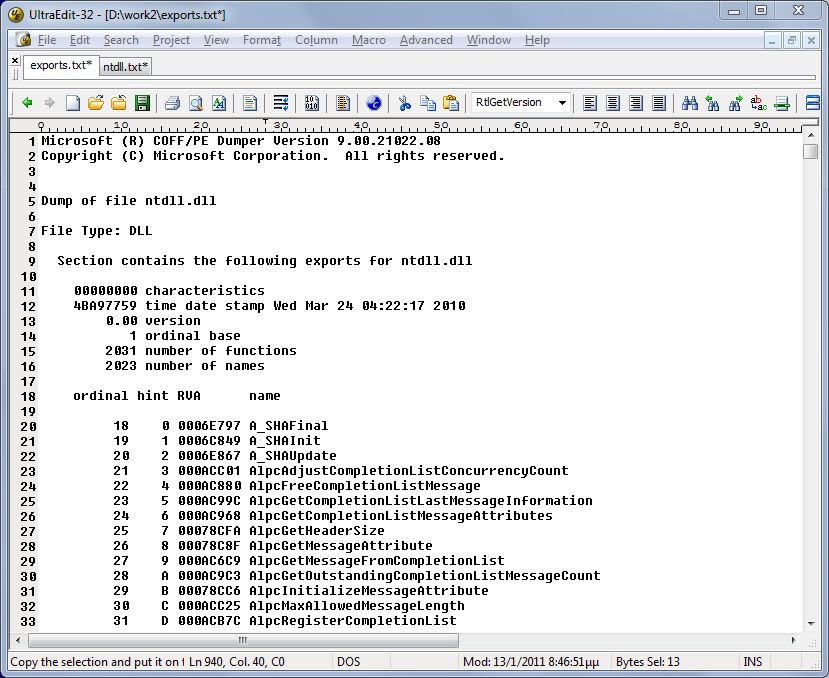This screenshot has width=829, height=678.
Task: Justify the paragraph alignment
Action: coord(659,103)
